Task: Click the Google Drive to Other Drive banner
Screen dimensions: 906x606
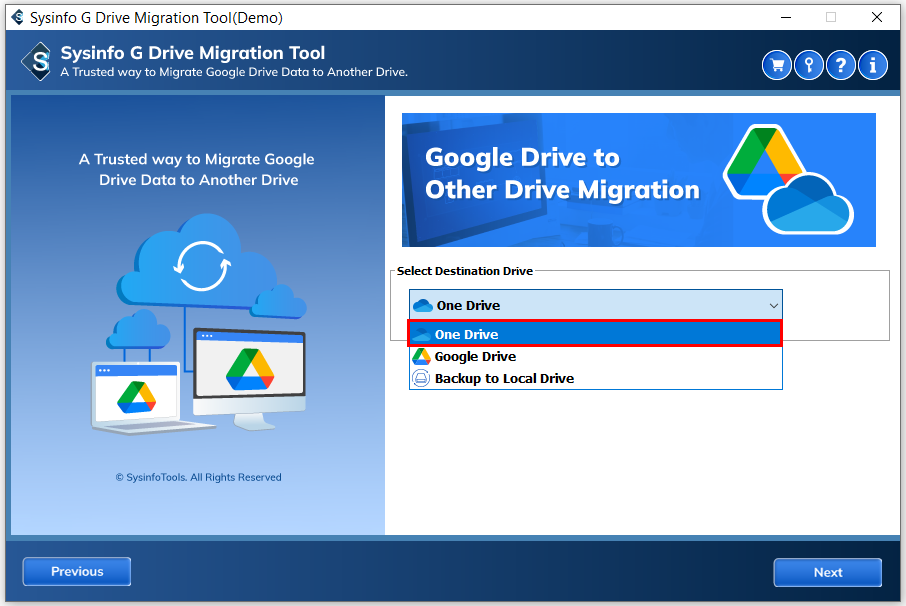Action: pos(638,180)
